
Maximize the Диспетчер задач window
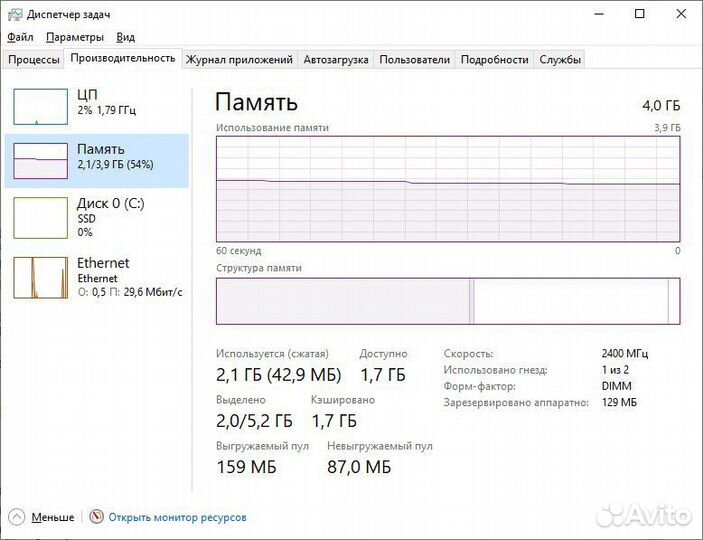point(640,14)
